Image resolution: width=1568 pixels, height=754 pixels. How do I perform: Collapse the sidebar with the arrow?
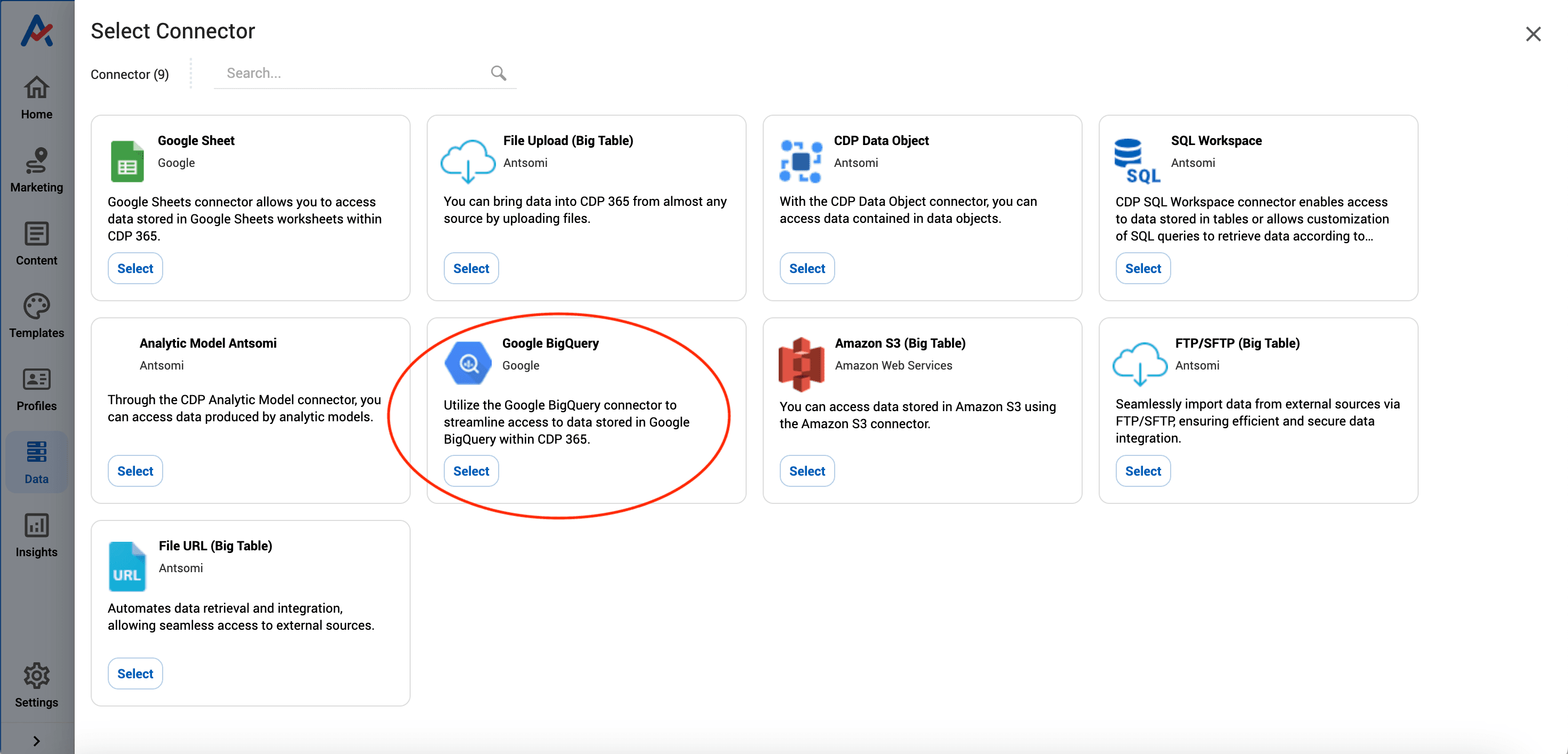pos(36,740)
